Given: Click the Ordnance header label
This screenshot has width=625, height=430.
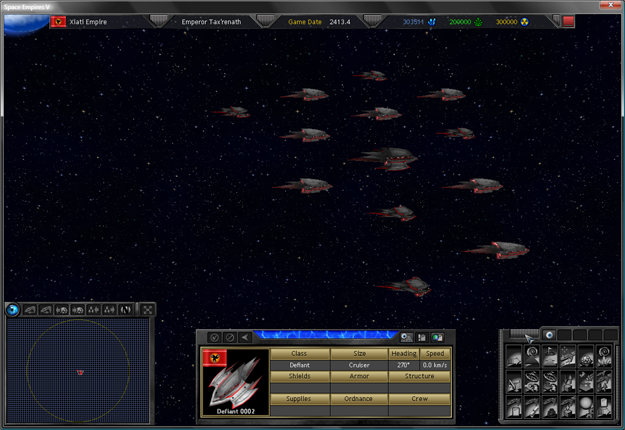Looking at the screenshot, I should point(358,399).
